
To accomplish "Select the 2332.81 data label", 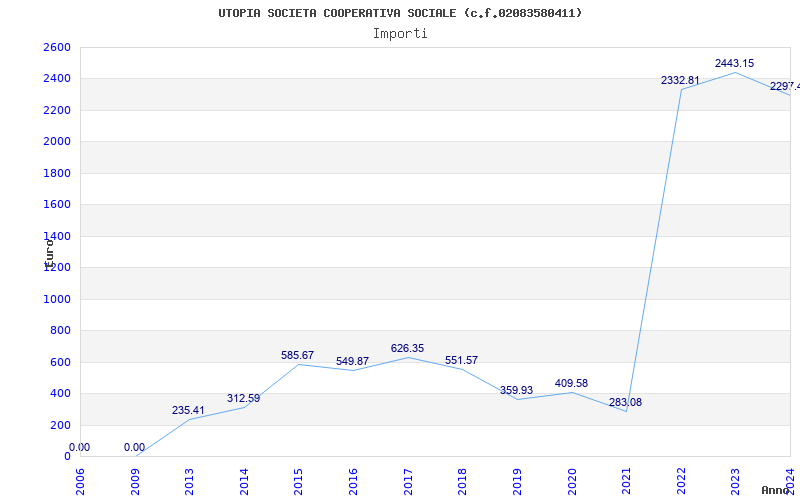I will 680,80.
